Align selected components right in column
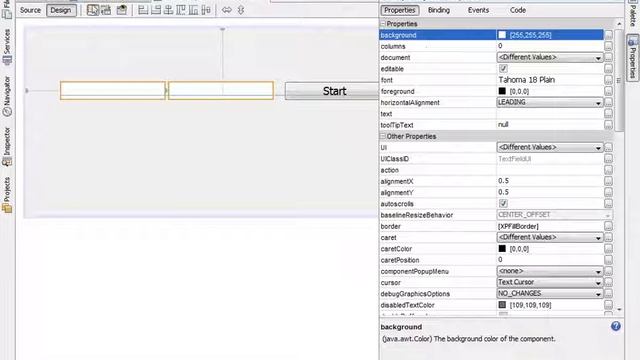 click(x=156, y=10)
